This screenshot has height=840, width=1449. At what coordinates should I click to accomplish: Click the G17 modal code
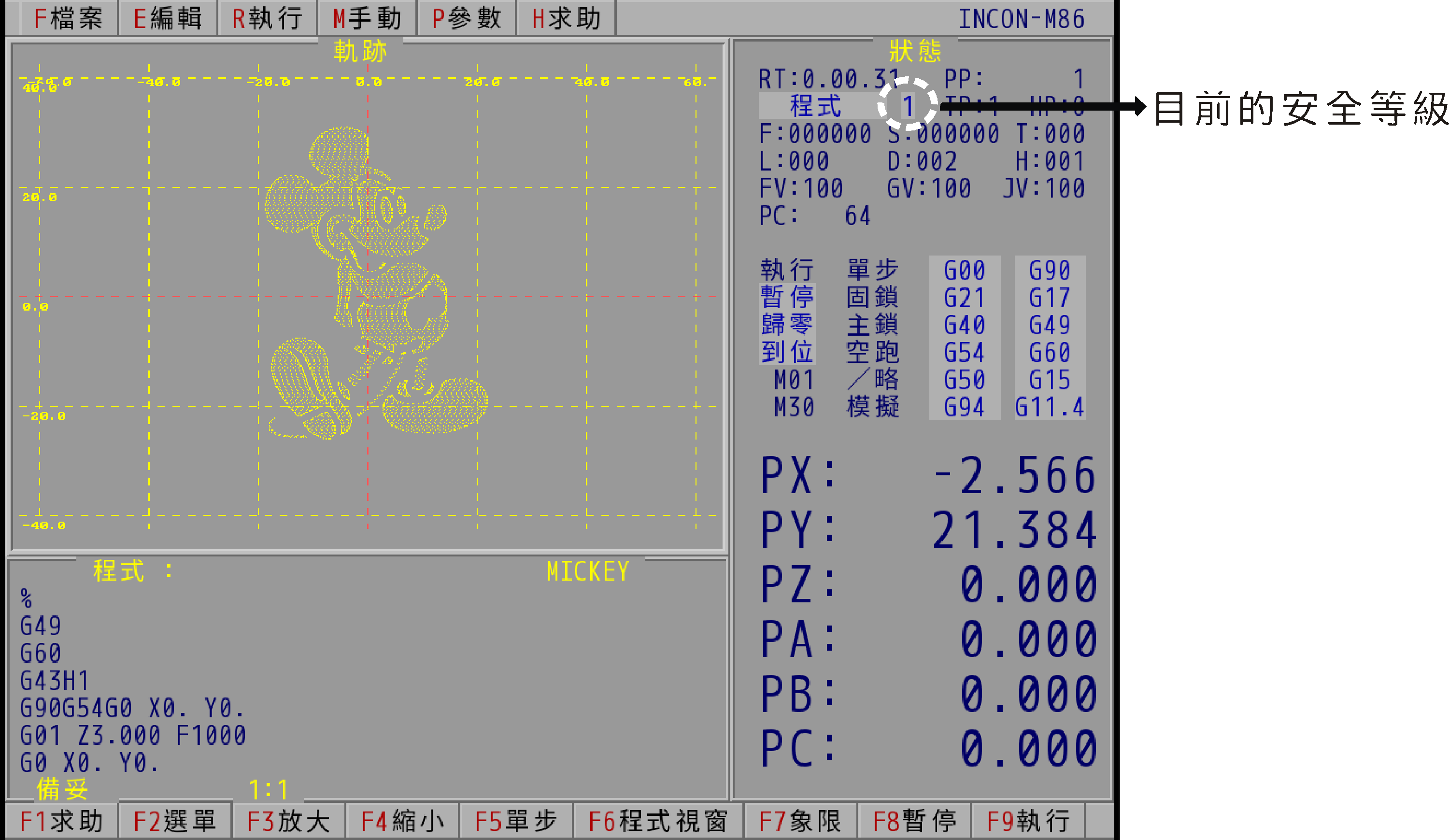tap(1050, 298)
